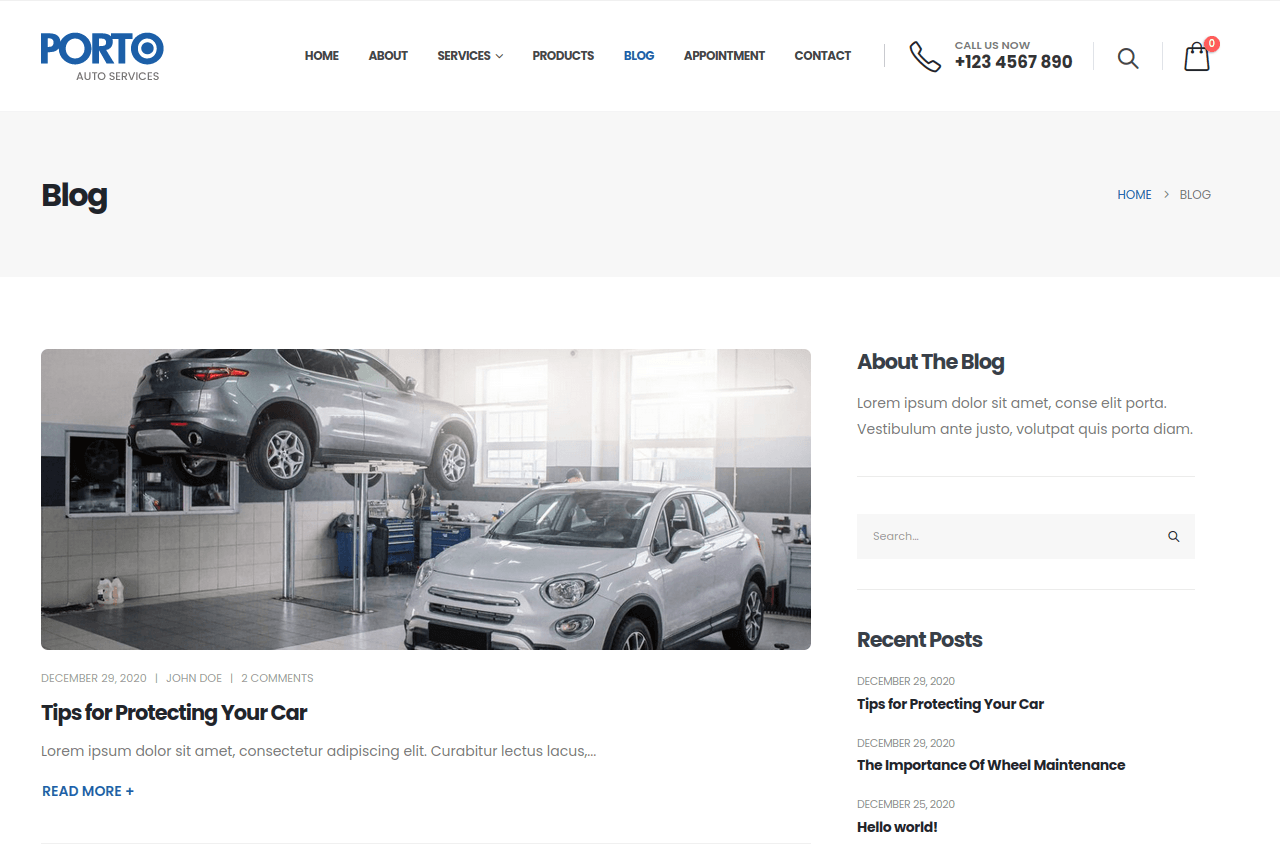Click the Read More + link
The width and height of the screenshot is (1280, 845).
click(x=88, y=791)
